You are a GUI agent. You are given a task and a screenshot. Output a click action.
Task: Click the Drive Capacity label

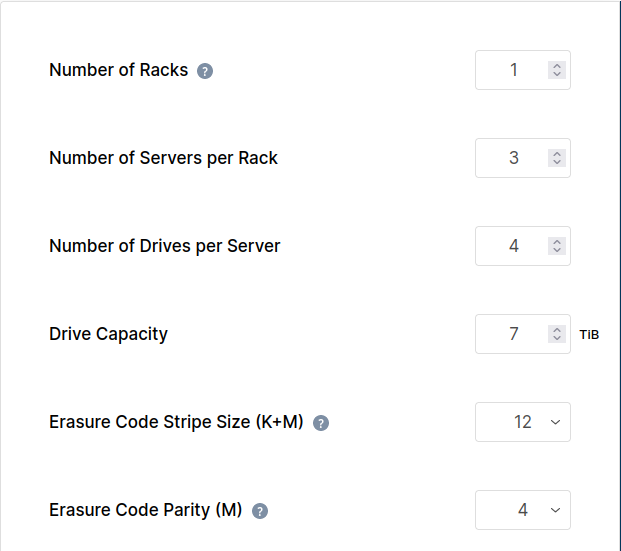109,334
